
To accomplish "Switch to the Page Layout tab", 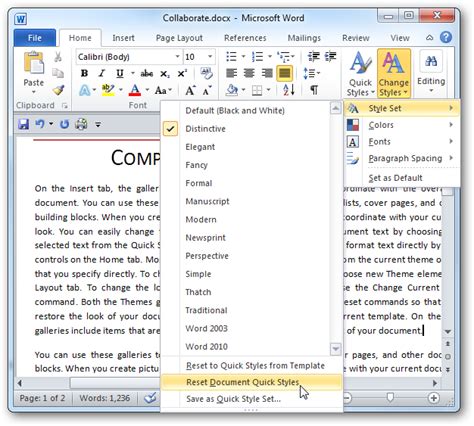I will coord(179,38).
